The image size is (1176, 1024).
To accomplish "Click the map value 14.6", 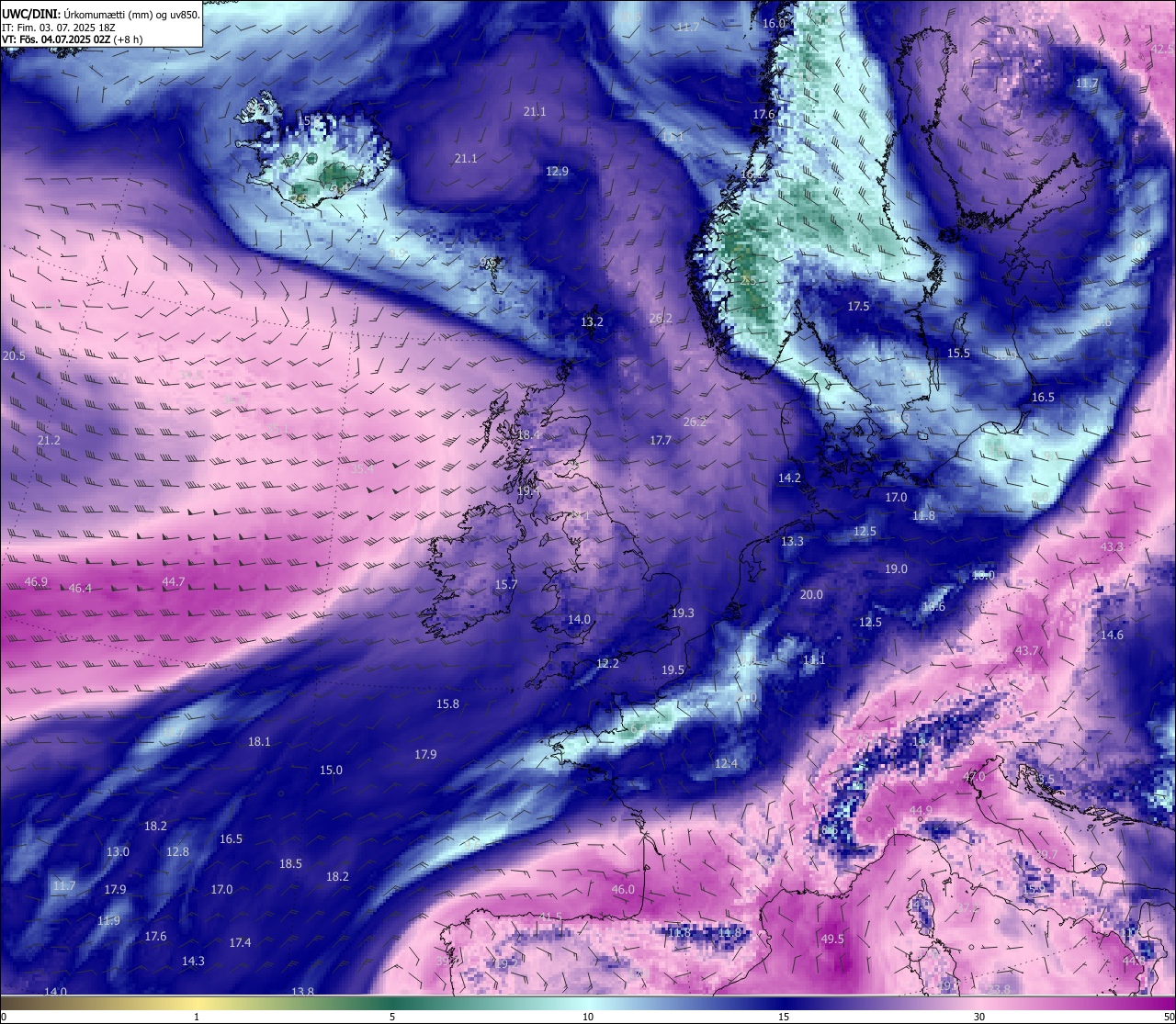I will coord(1112,636).
